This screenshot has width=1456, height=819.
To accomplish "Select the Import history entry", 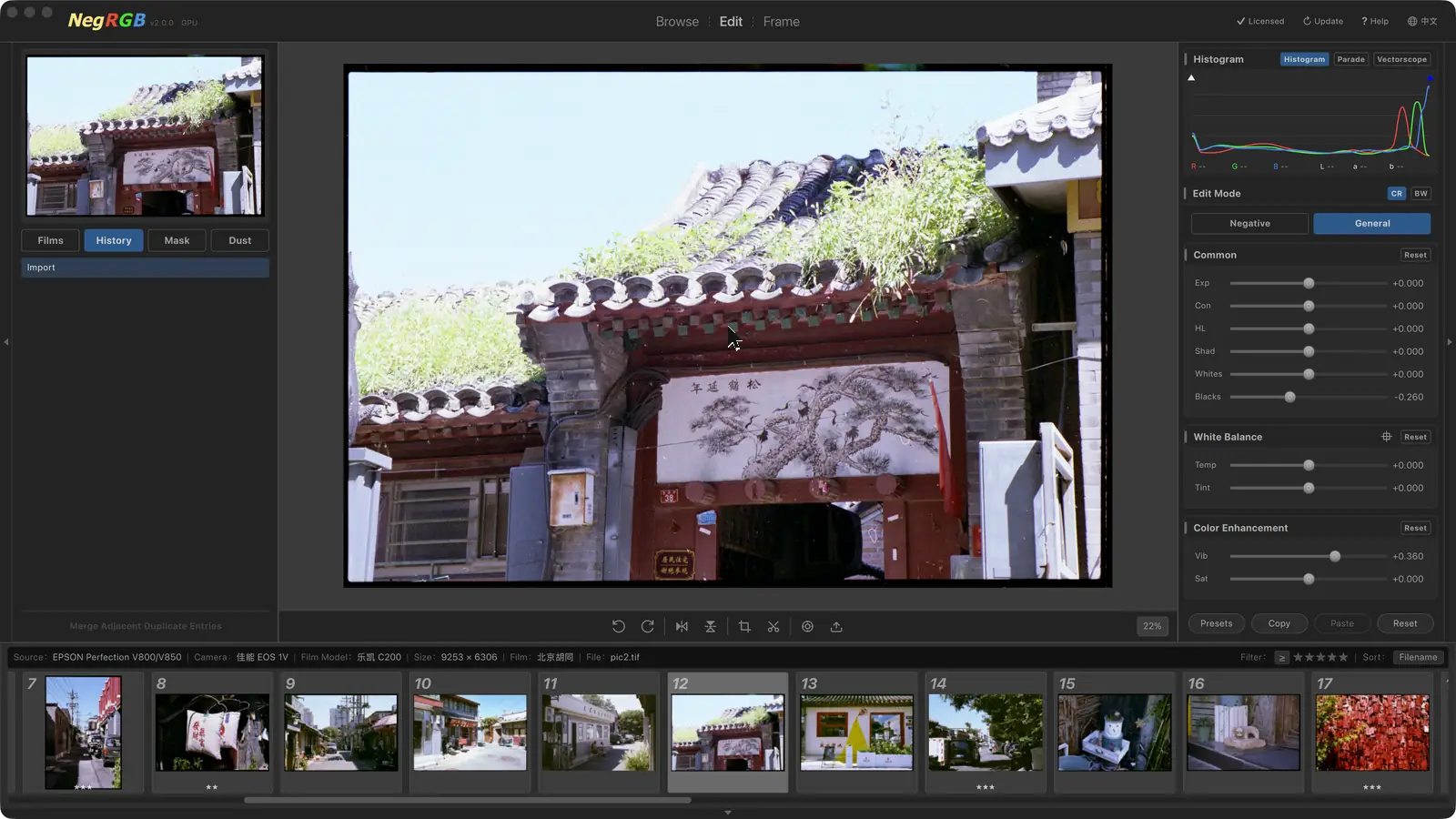I will [146, 268].
